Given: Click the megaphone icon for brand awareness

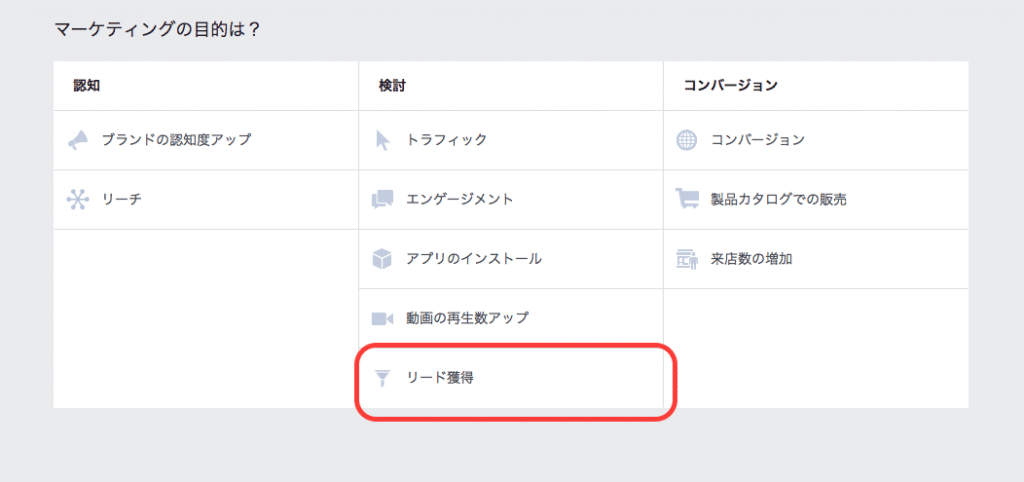Looking at the screenshot, I should 78,140.
